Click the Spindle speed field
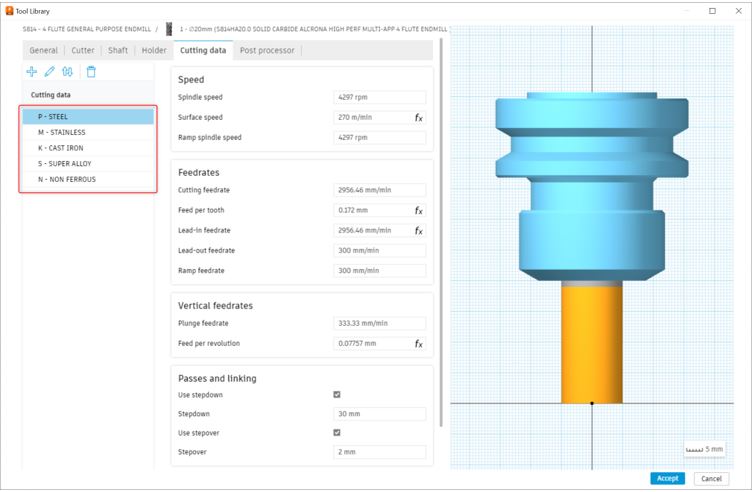The height and width of the screenshot is (492, 756). point(379,97)
